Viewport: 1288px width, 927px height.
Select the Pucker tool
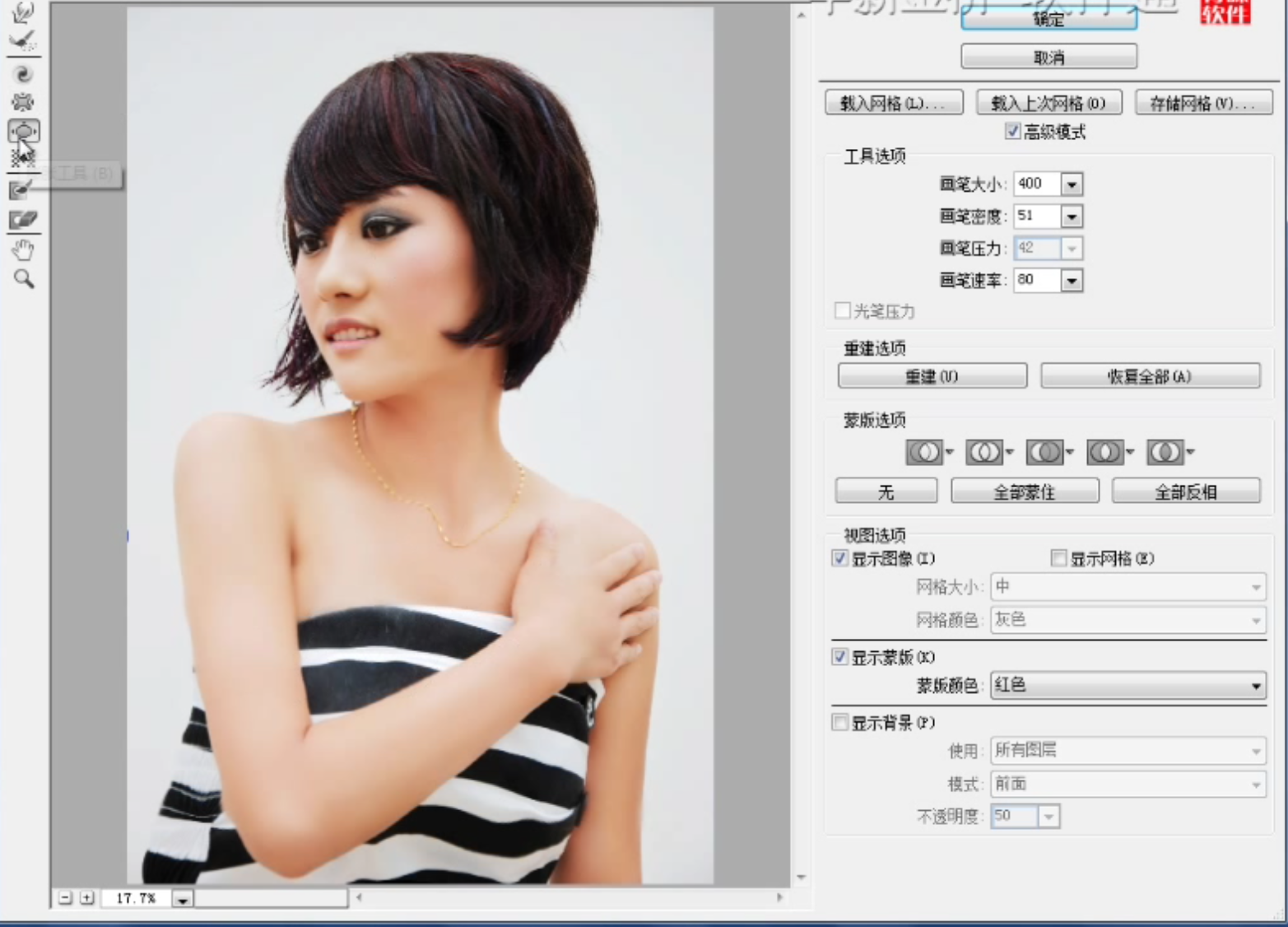point(23,102)
